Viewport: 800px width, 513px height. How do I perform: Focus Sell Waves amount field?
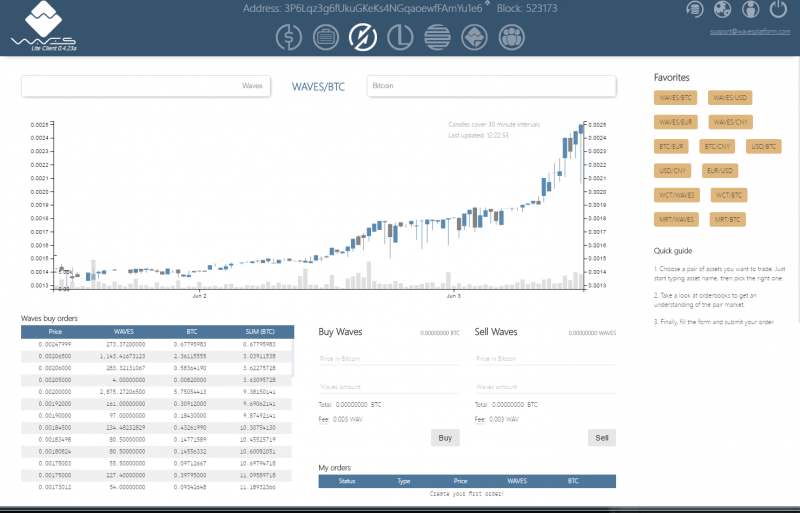pyautogui.click(x=545, y=387)
